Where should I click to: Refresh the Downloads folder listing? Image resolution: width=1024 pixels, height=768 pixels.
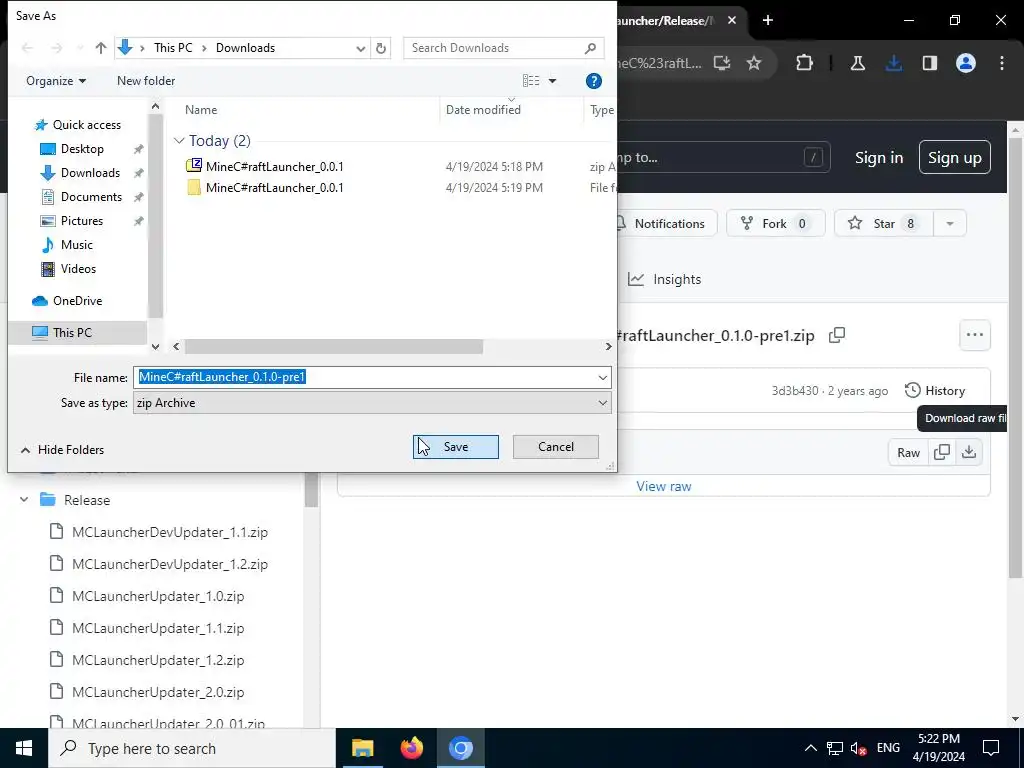(381, 48)
